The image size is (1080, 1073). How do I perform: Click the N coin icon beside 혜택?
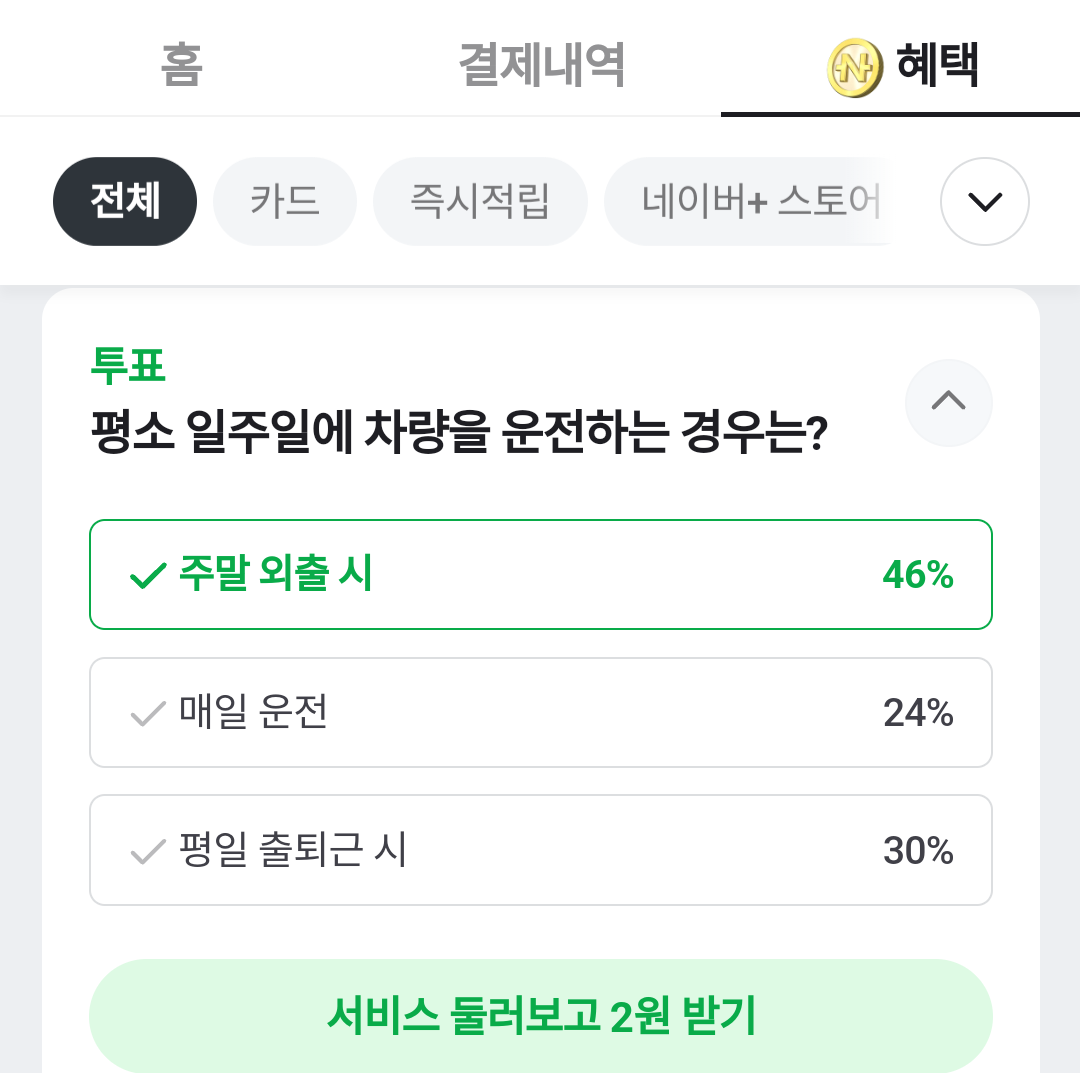[855, 68]
